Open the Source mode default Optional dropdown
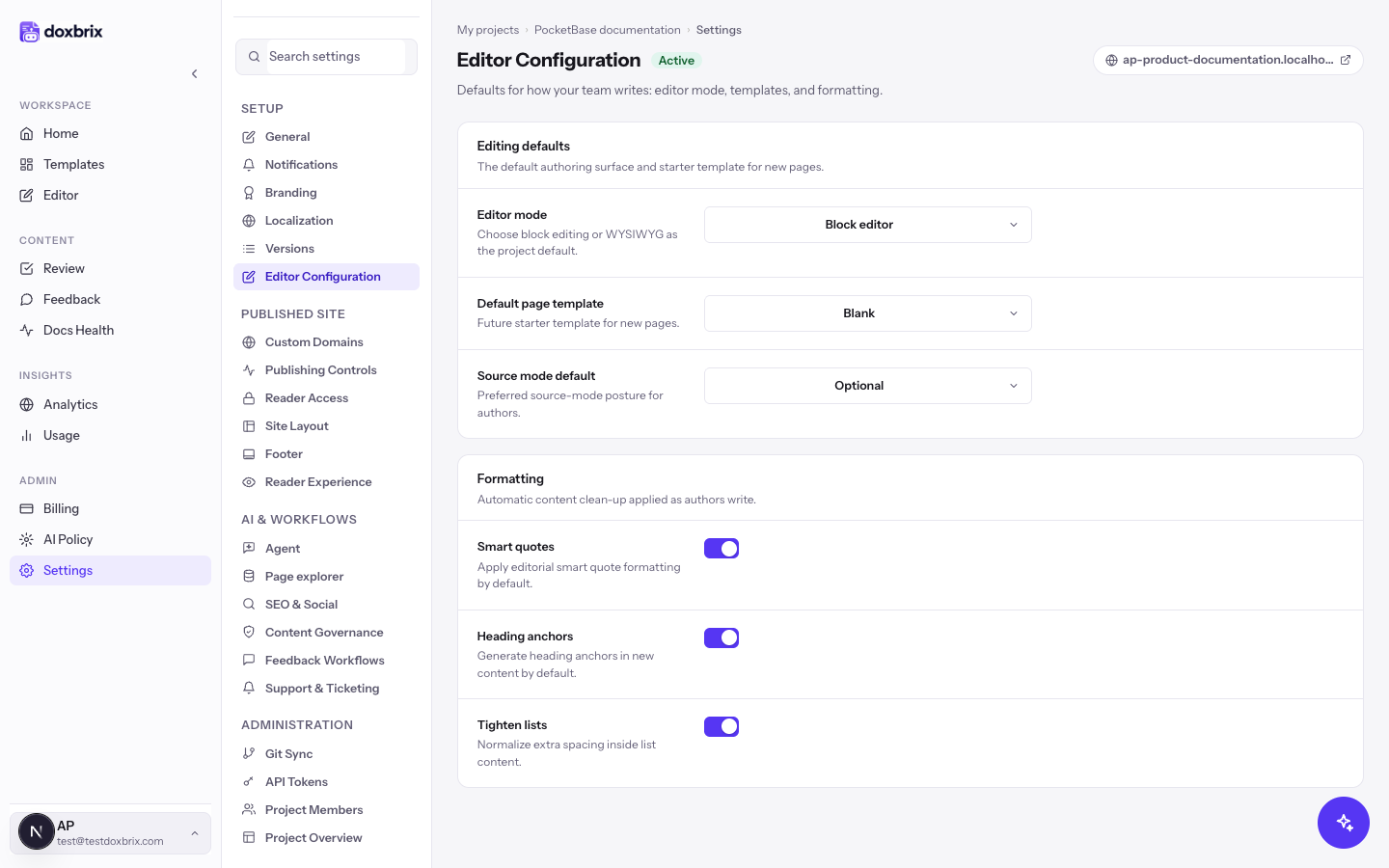Screen dimensions: 1389x868 pos(868,386)
